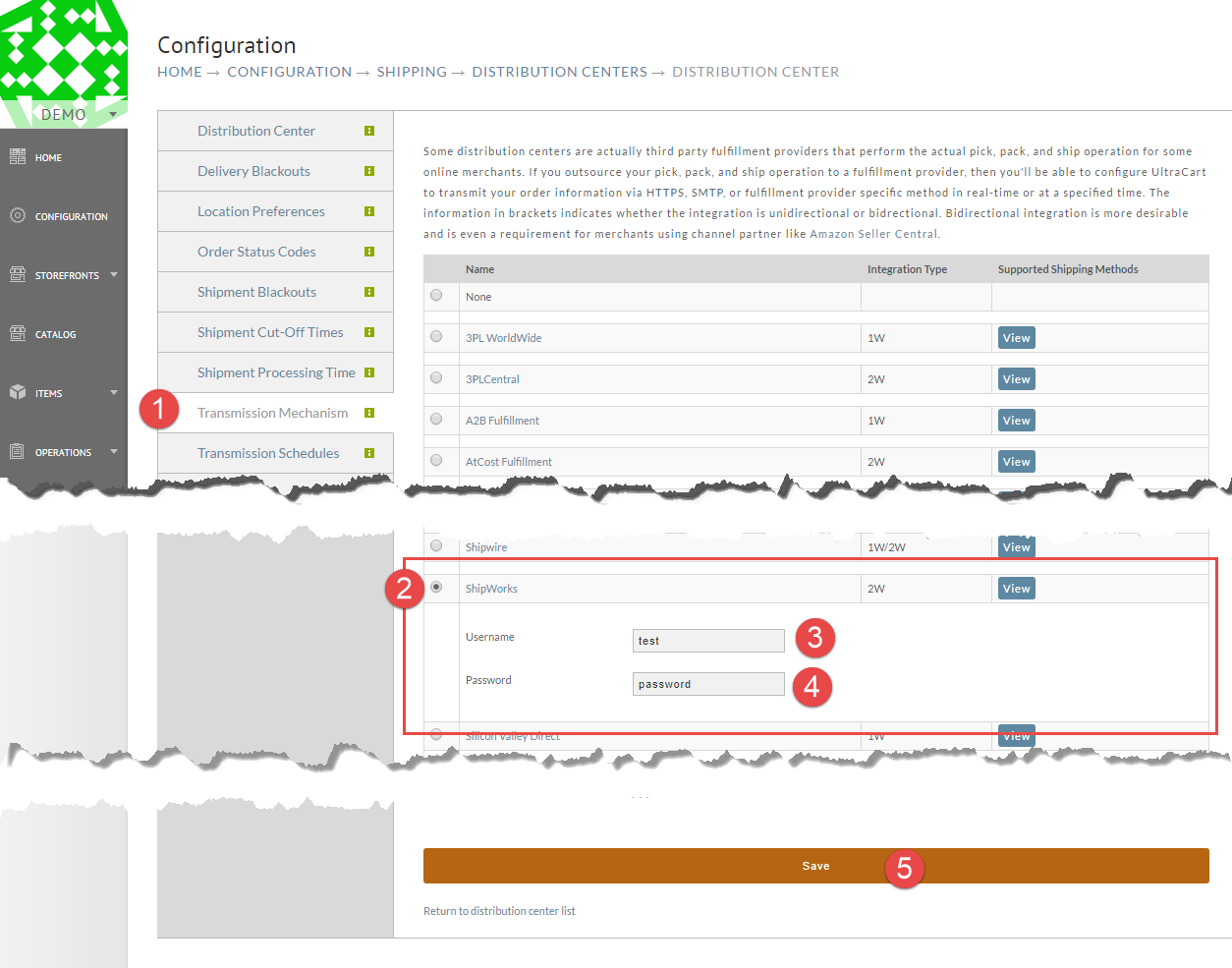1232x968 pixels.
Task: Click the Operations clipboard icon
Action: [x=17, y=451]
